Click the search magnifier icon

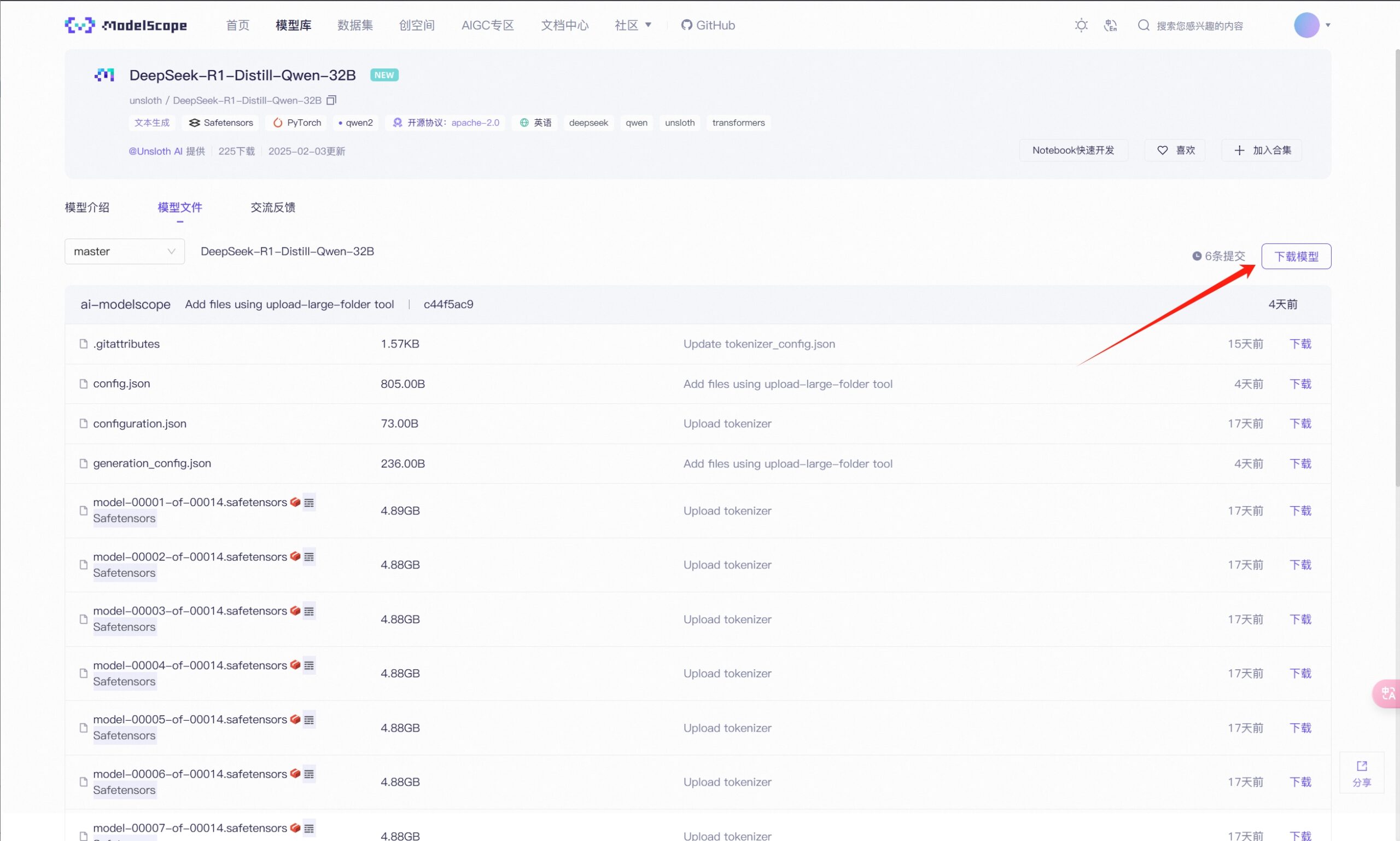coord(1144,25)
